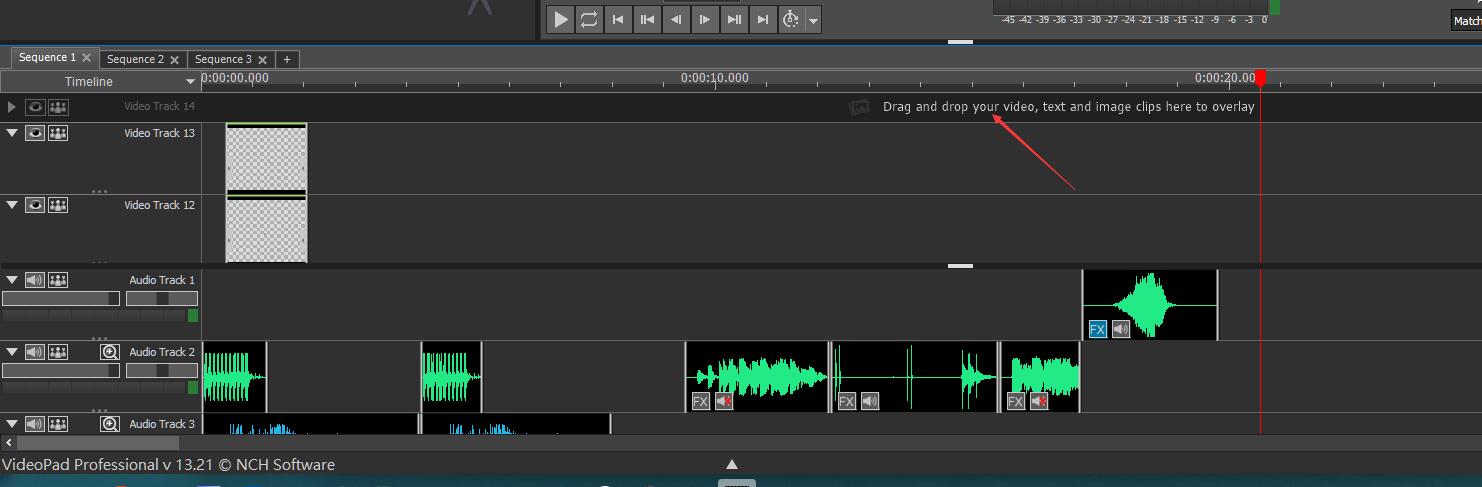
Task: Jump to the start of the sequence
Action: pyautogui.click(x=619, y=19)
